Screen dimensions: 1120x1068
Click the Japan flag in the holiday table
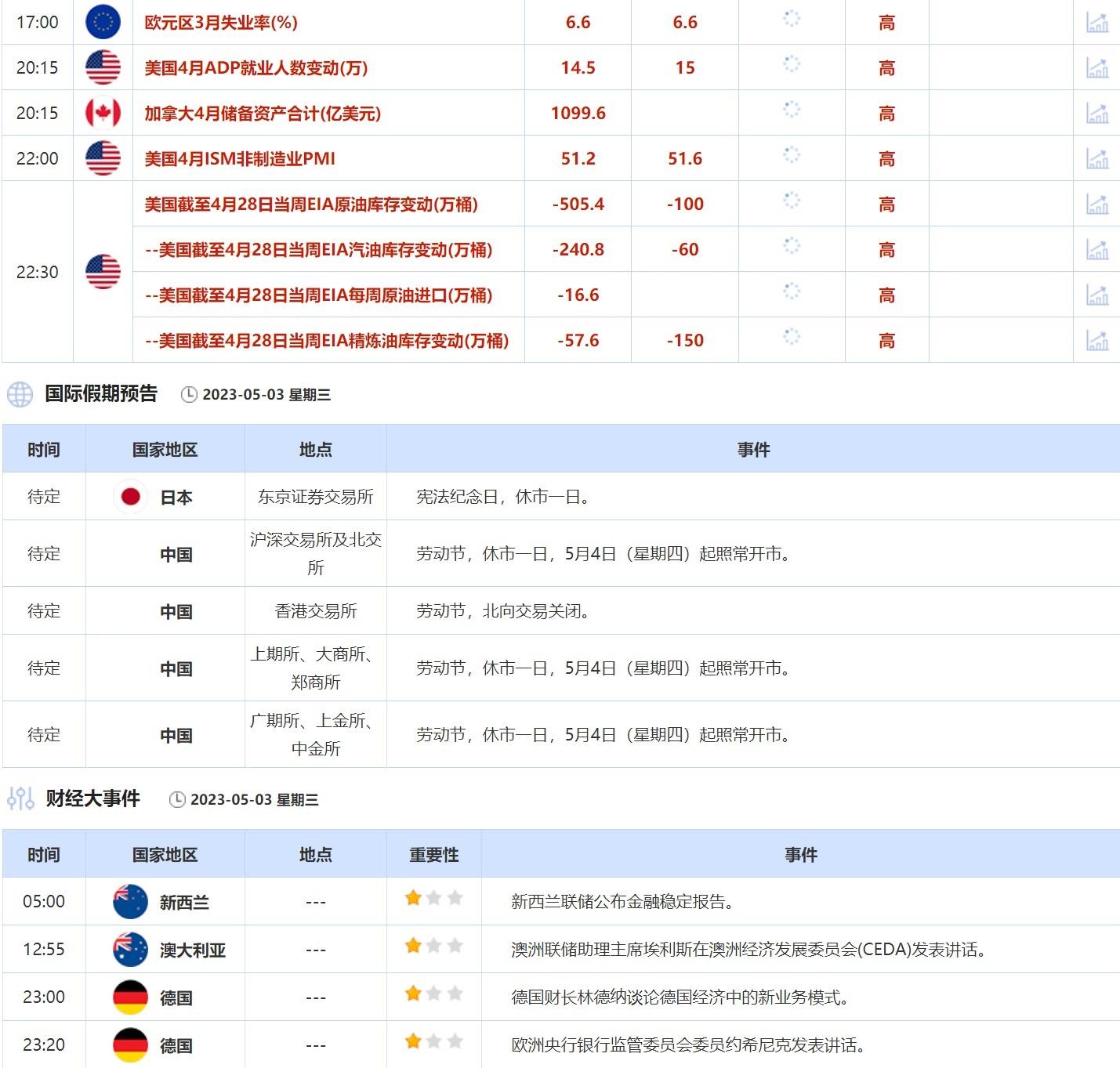click(x=131, y=495)
